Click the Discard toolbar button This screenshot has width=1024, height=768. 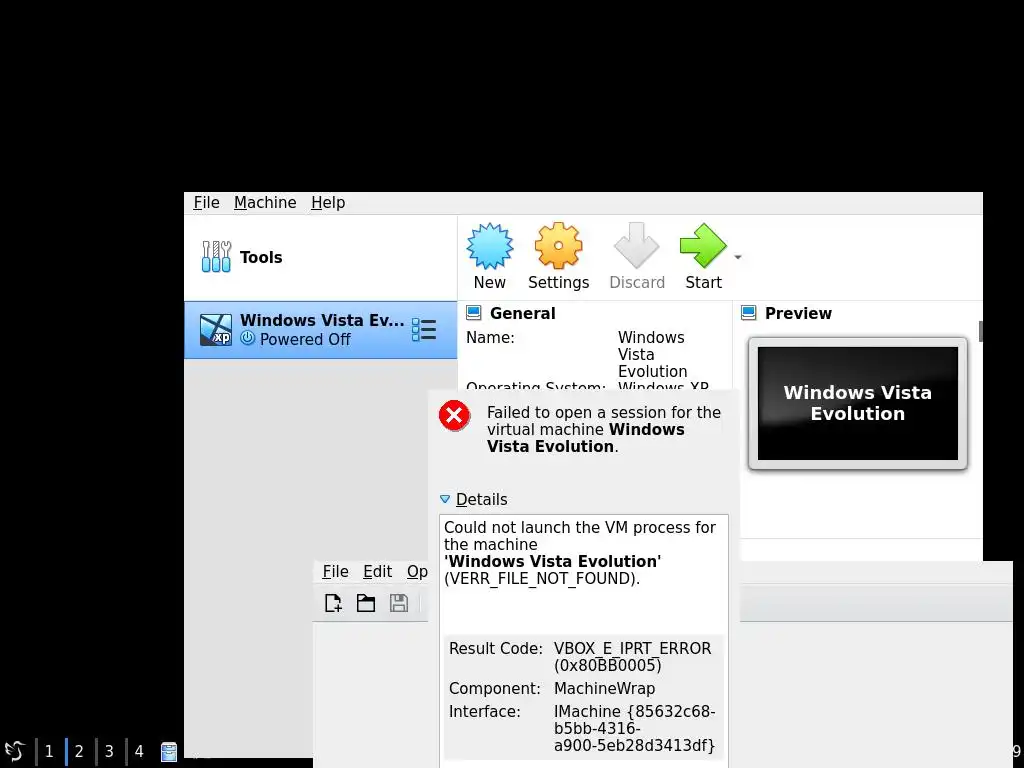[x=637, y=256]
